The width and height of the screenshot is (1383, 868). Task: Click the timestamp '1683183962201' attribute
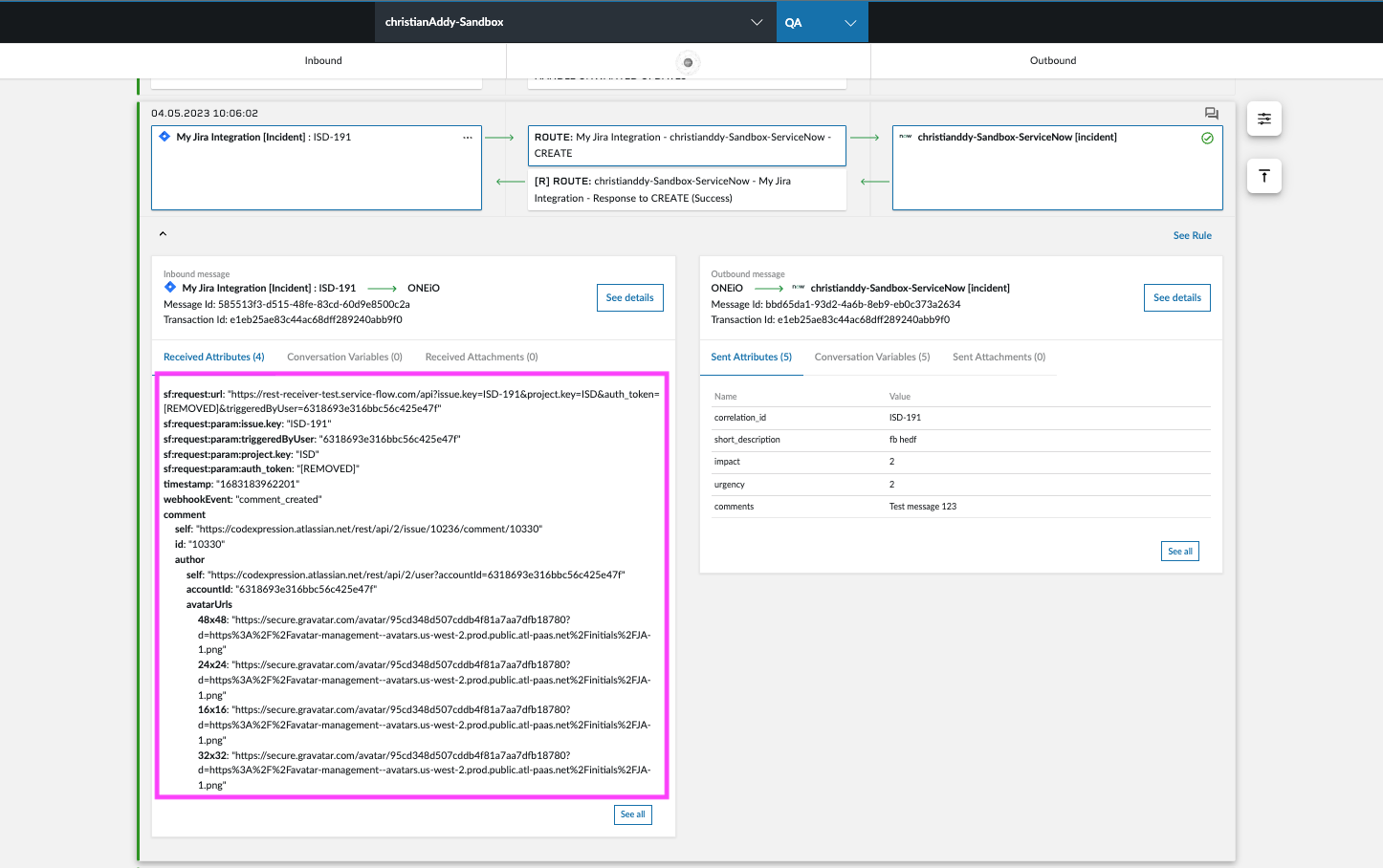click(231, 484)
